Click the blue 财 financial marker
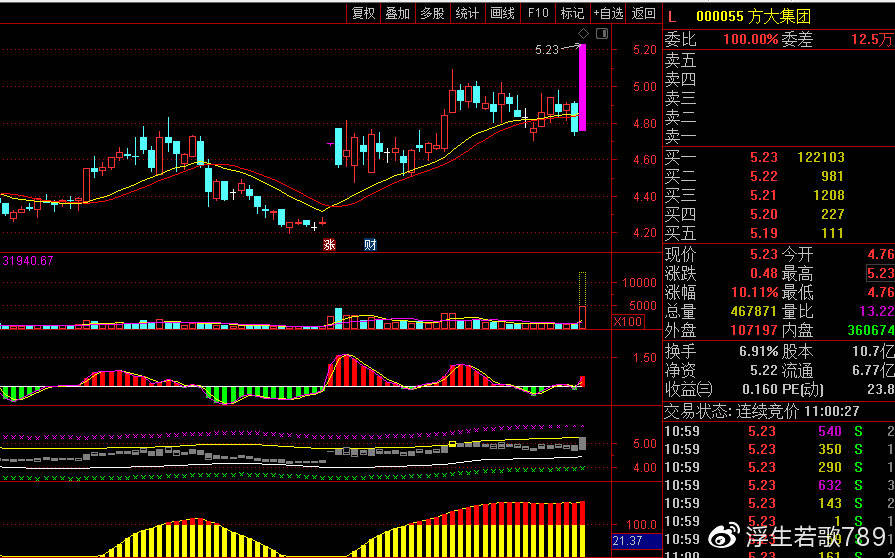Image resolution: width=895 pixels, height=558 pixels. pos(370,244)
